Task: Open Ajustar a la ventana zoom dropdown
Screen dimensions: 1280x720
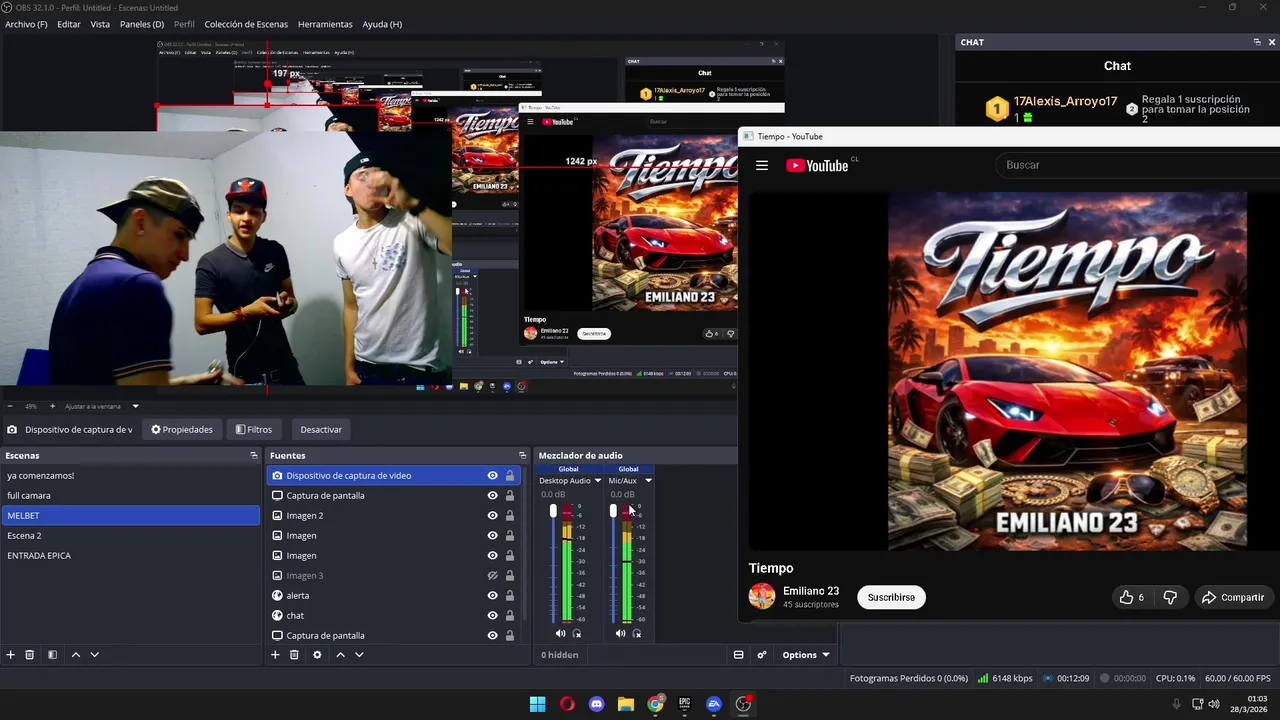Action: [x=135, y=406]
